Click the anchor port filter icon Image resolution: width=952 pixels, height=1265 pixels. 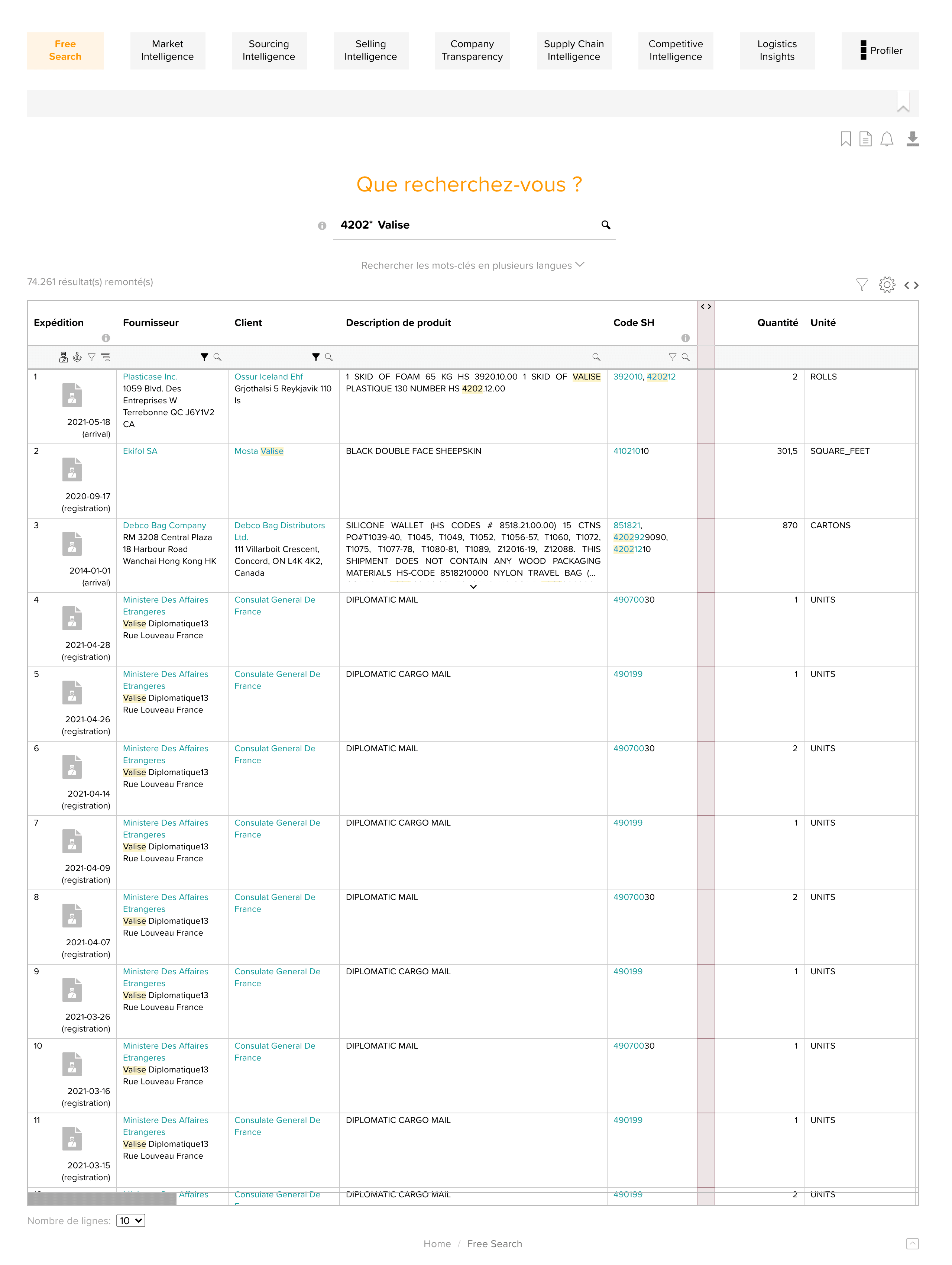pyautogui.click(x=77, y=357)
